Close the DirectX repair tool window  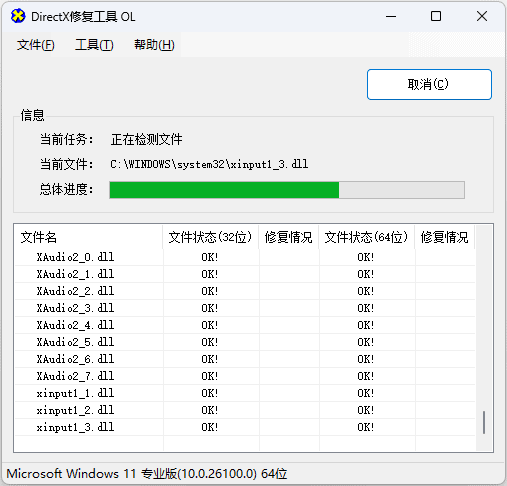(x=482, y=16)
